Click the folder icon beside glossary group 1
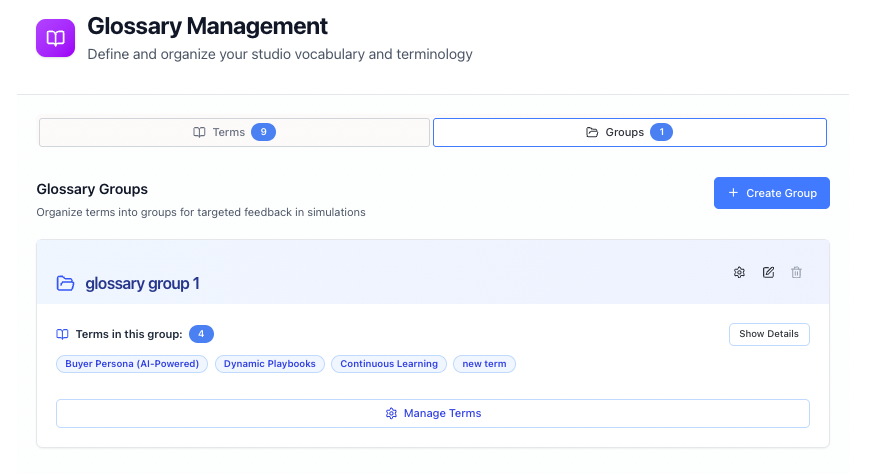 pyautogui.click(x=65, y=283)
